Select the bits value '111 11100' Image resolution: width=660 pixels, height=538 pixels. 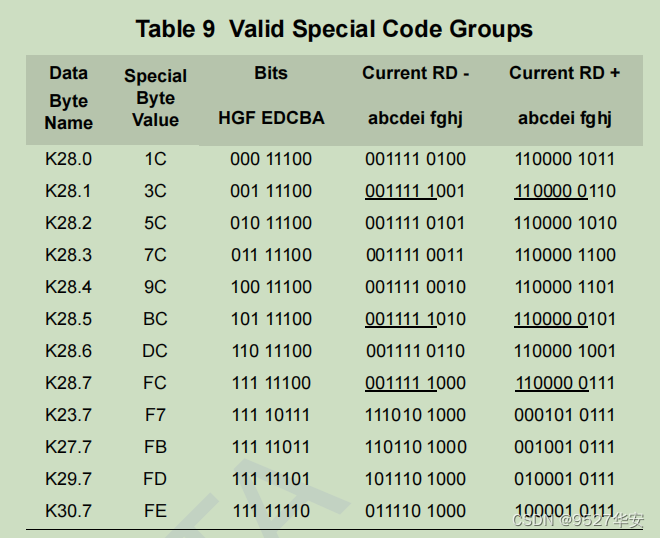271,383
